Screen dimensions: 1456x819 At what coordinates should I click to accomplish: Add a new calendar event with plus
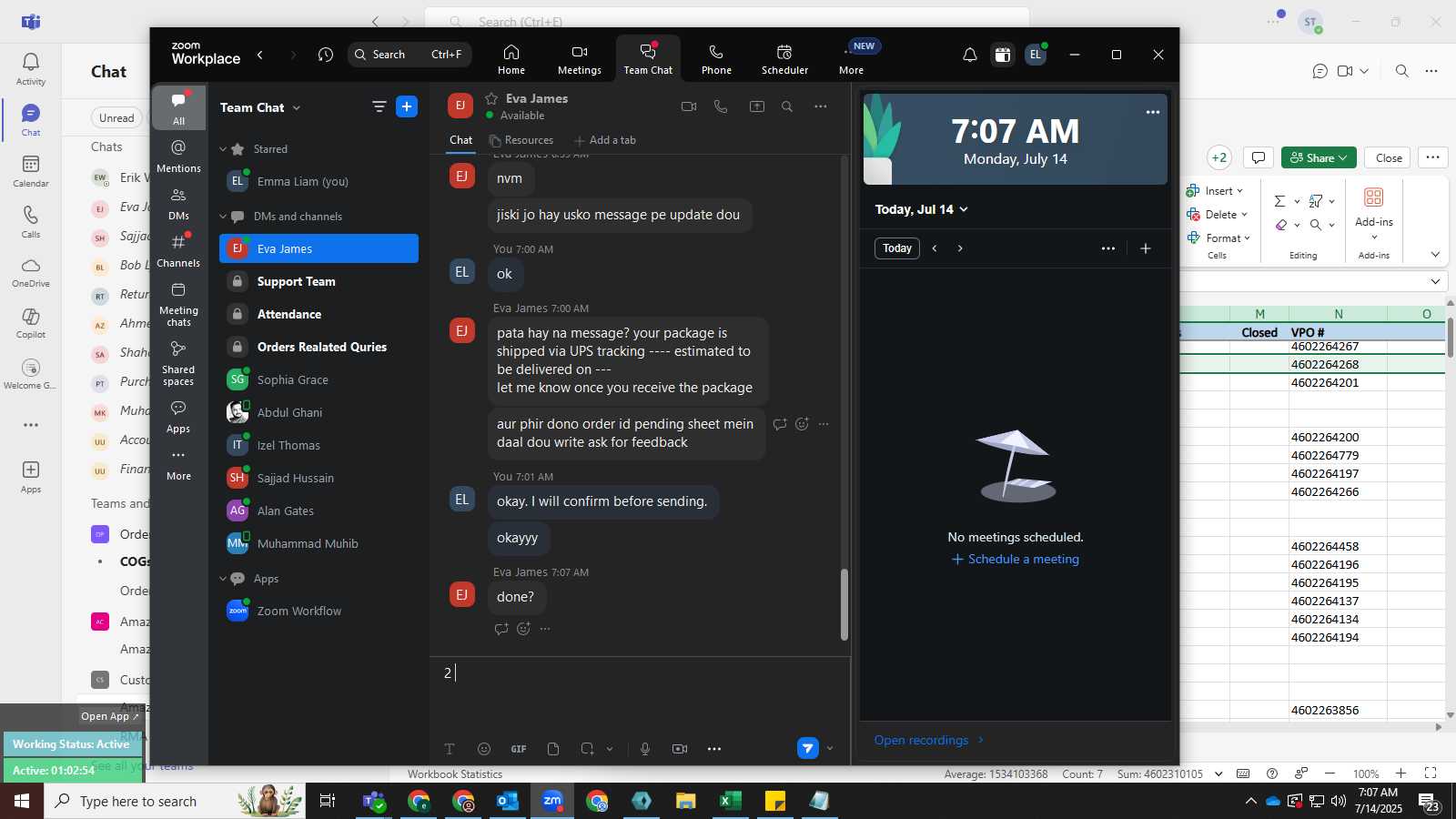tap(1146, 248)
